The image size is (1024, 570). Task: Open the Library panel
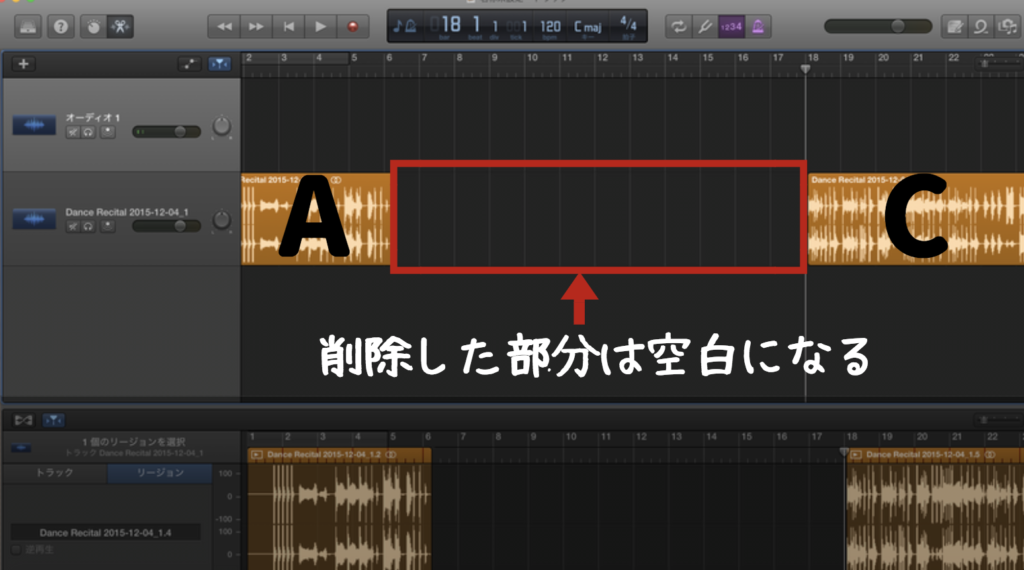click(28, 27)
